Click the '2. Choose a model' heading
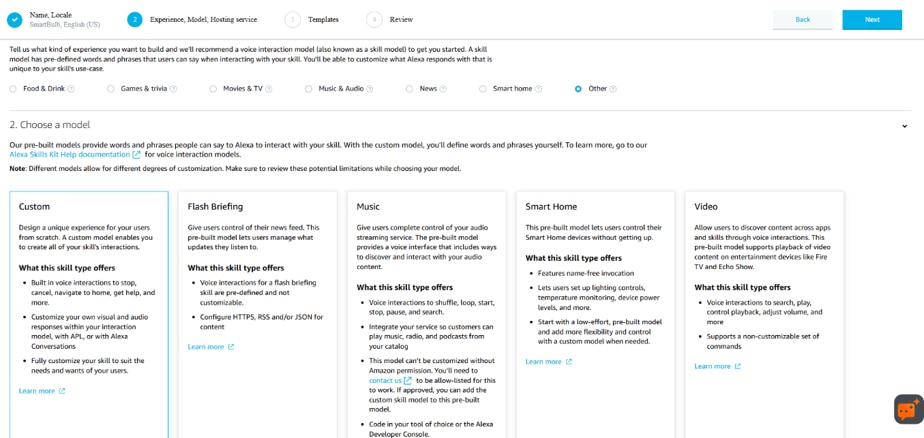 coord(50,125)
